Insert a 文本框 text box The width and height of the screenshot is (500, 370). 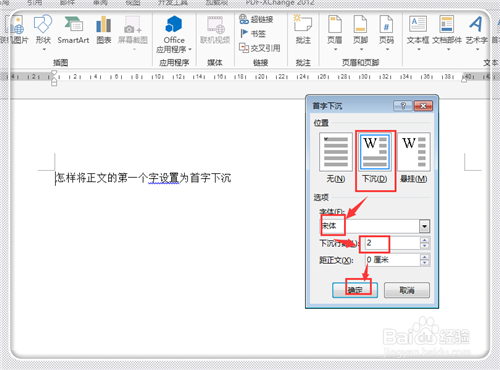[418, 33]
